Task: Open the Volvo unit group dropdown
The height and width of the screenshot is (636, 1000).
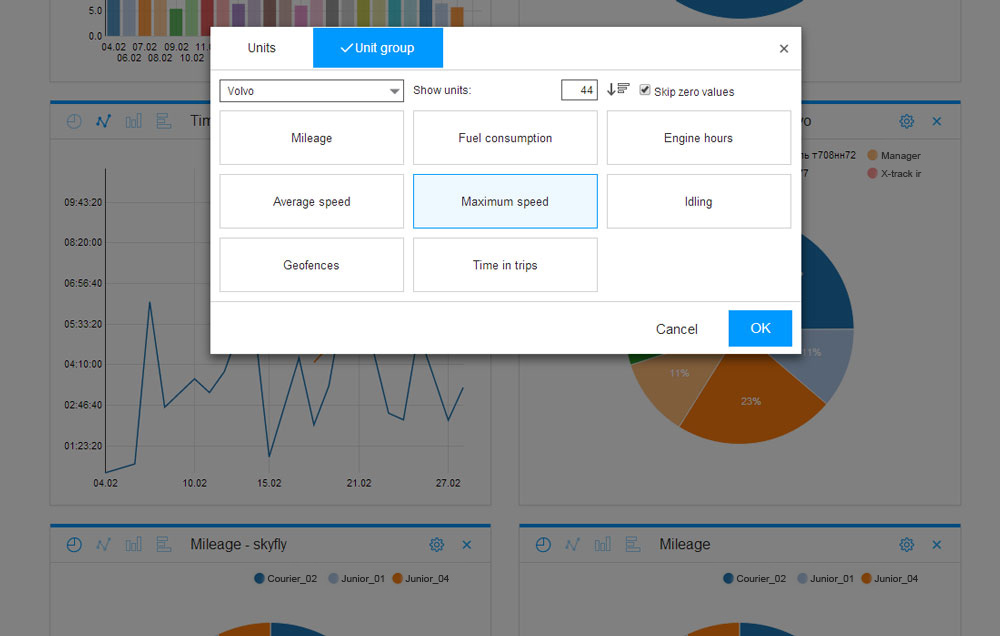Action: (x=311, y=91)
